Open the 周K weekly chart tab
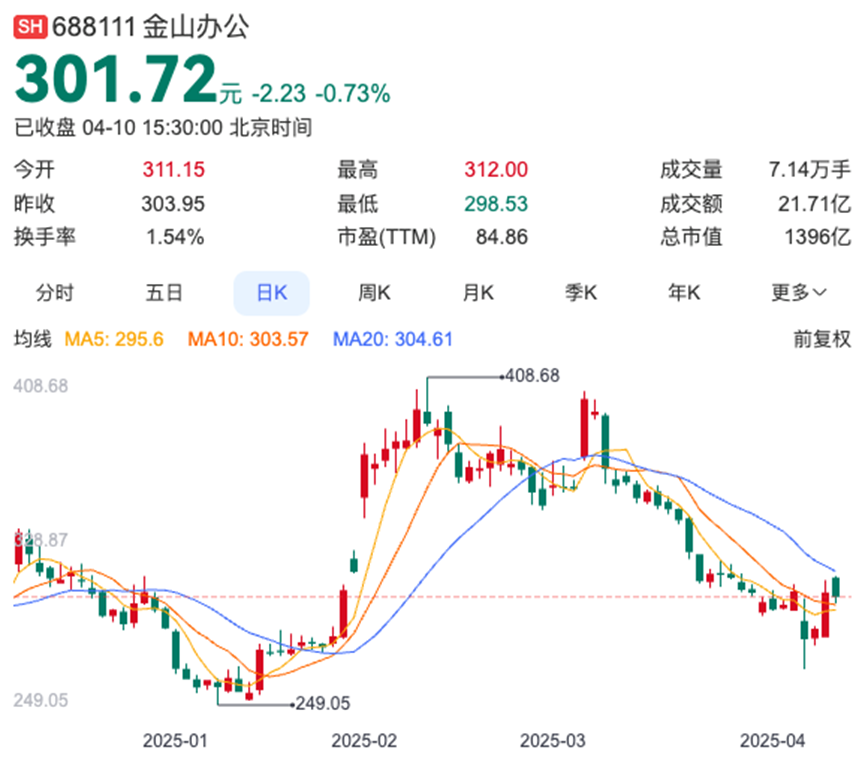 (374, 292)
